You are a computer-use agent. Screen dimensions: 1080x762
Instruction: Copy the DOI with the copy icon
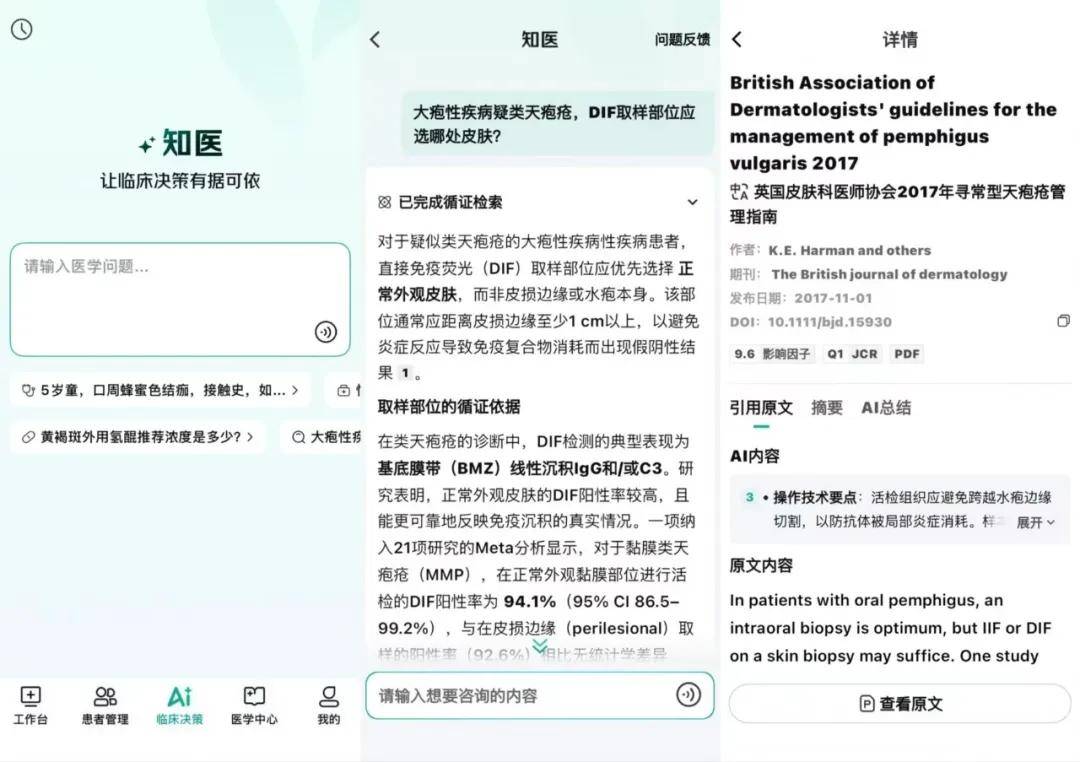coord(1063,321)
